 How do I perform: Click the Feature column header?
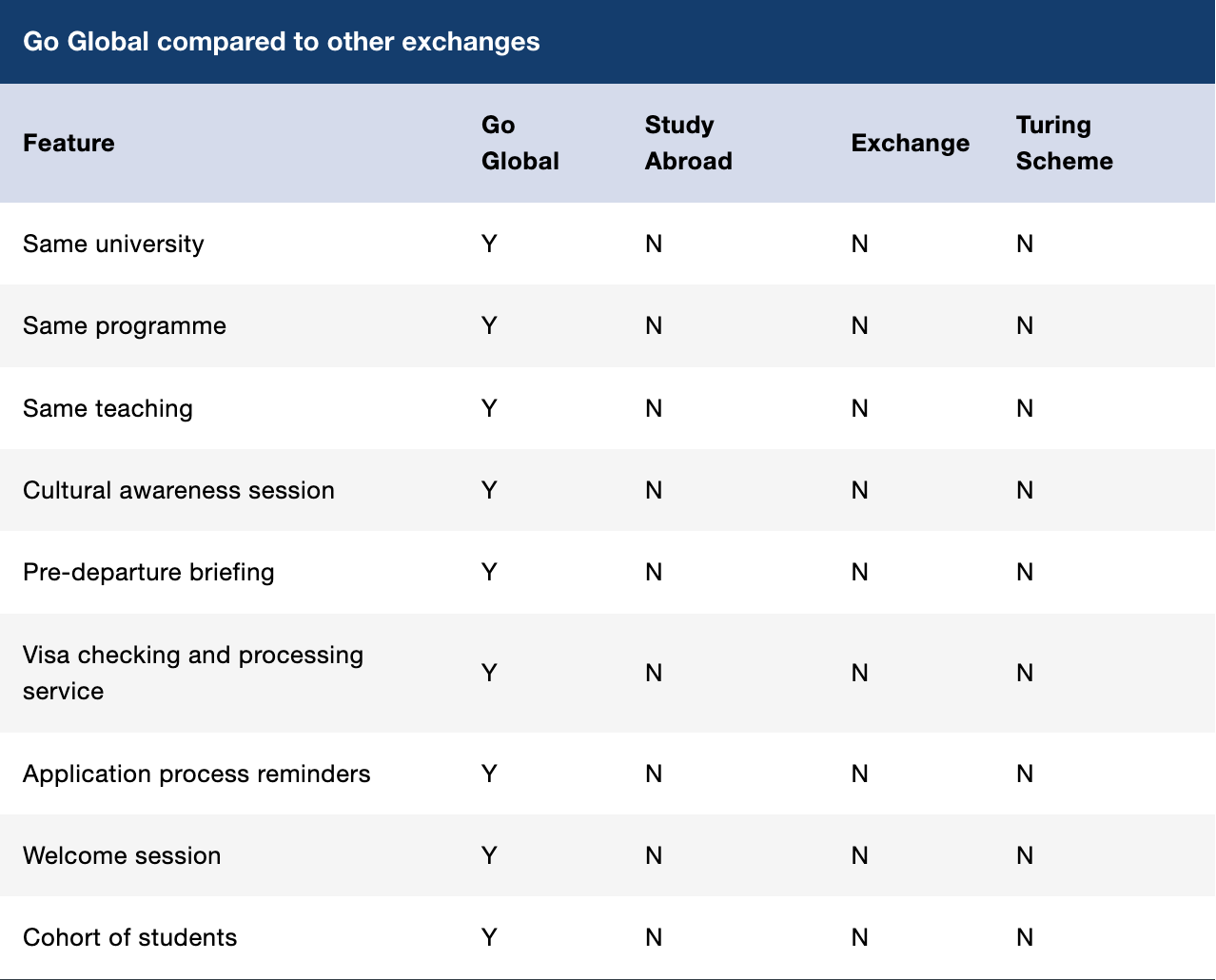point(69,143)
